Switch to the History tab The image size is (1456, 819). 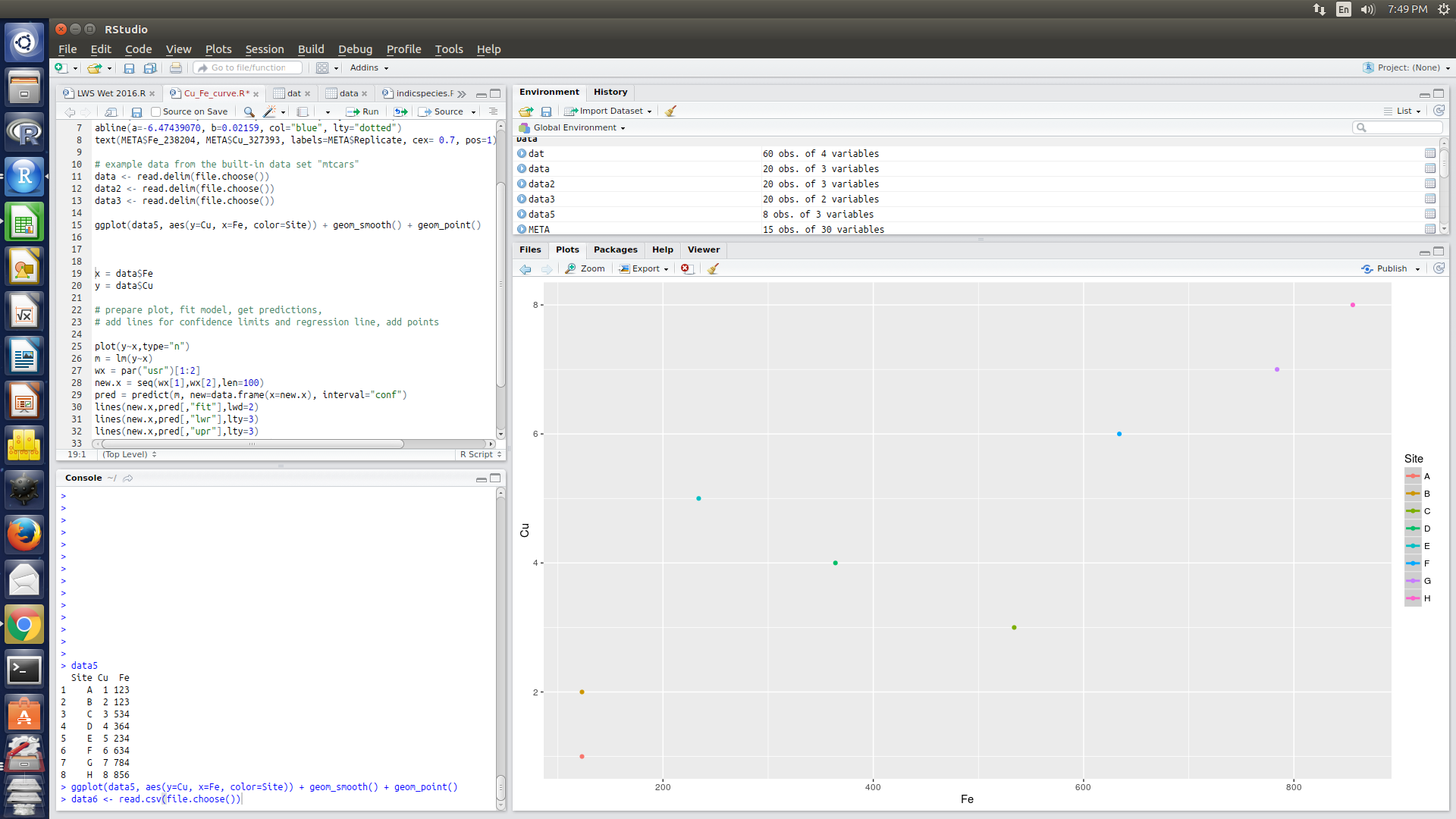610,92
